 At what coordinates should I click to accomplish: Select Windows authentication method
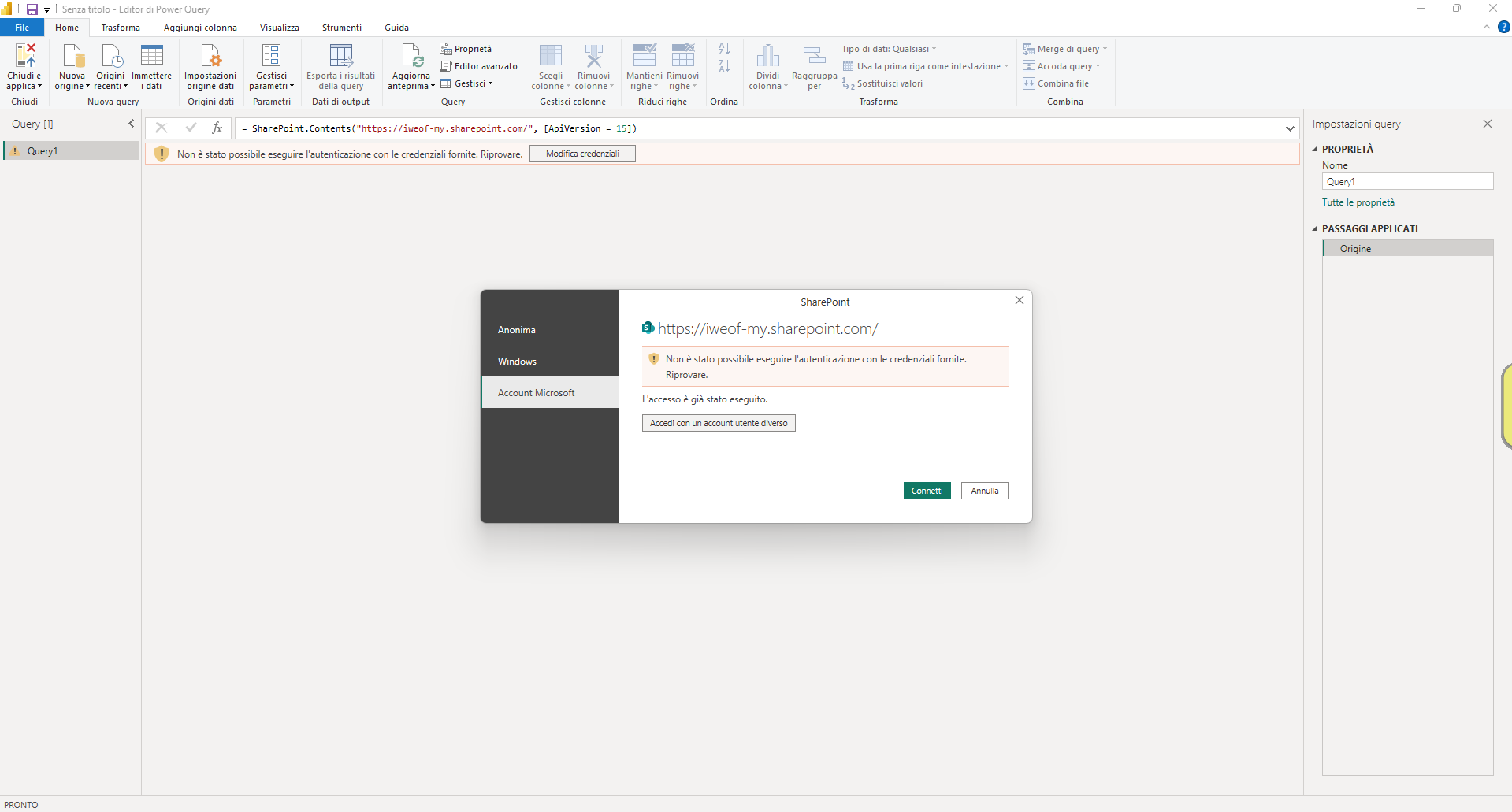(x=549, y=362)
